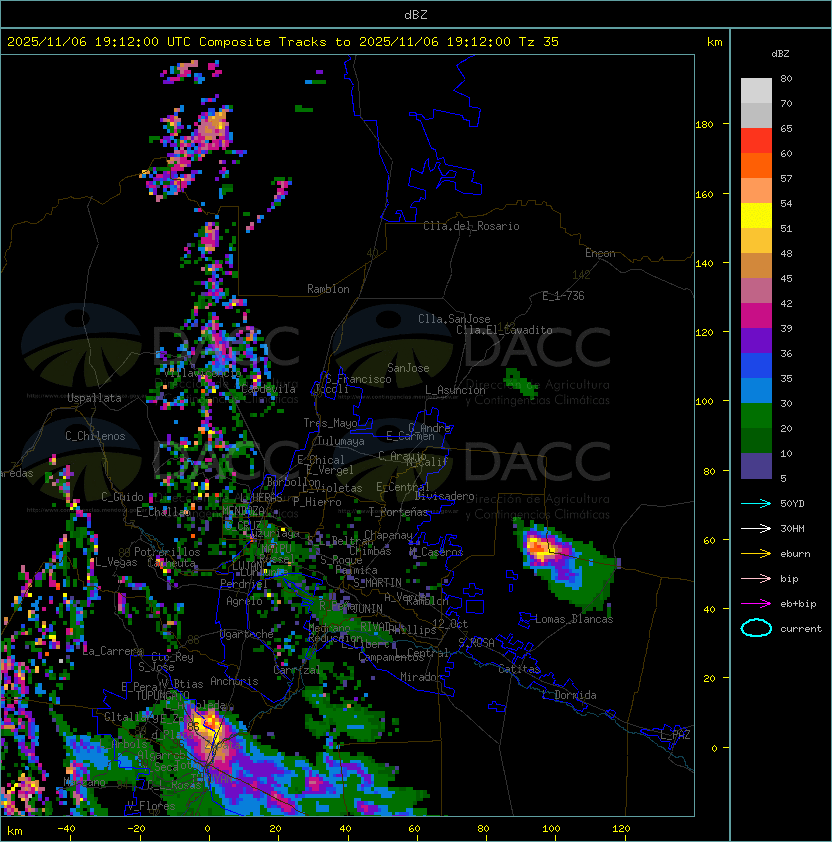Click the 'Mirador' map label
Image resolution: width=832 pixels, height=842 pixels.
tap(422, 677)
